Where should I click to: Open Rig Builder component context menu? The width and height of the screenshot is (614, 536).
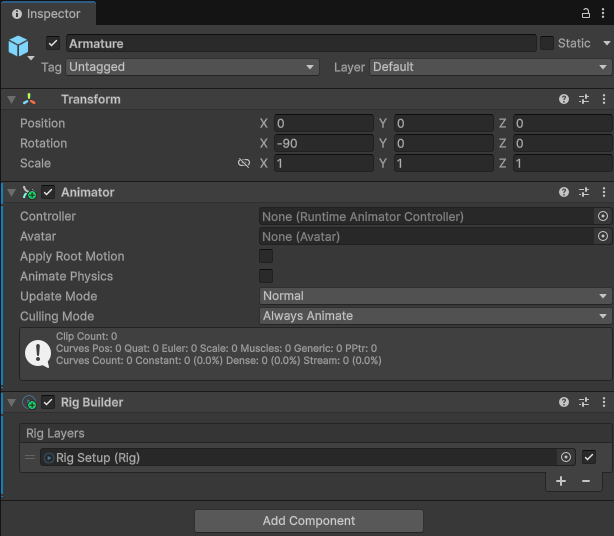tap(604, 402)
